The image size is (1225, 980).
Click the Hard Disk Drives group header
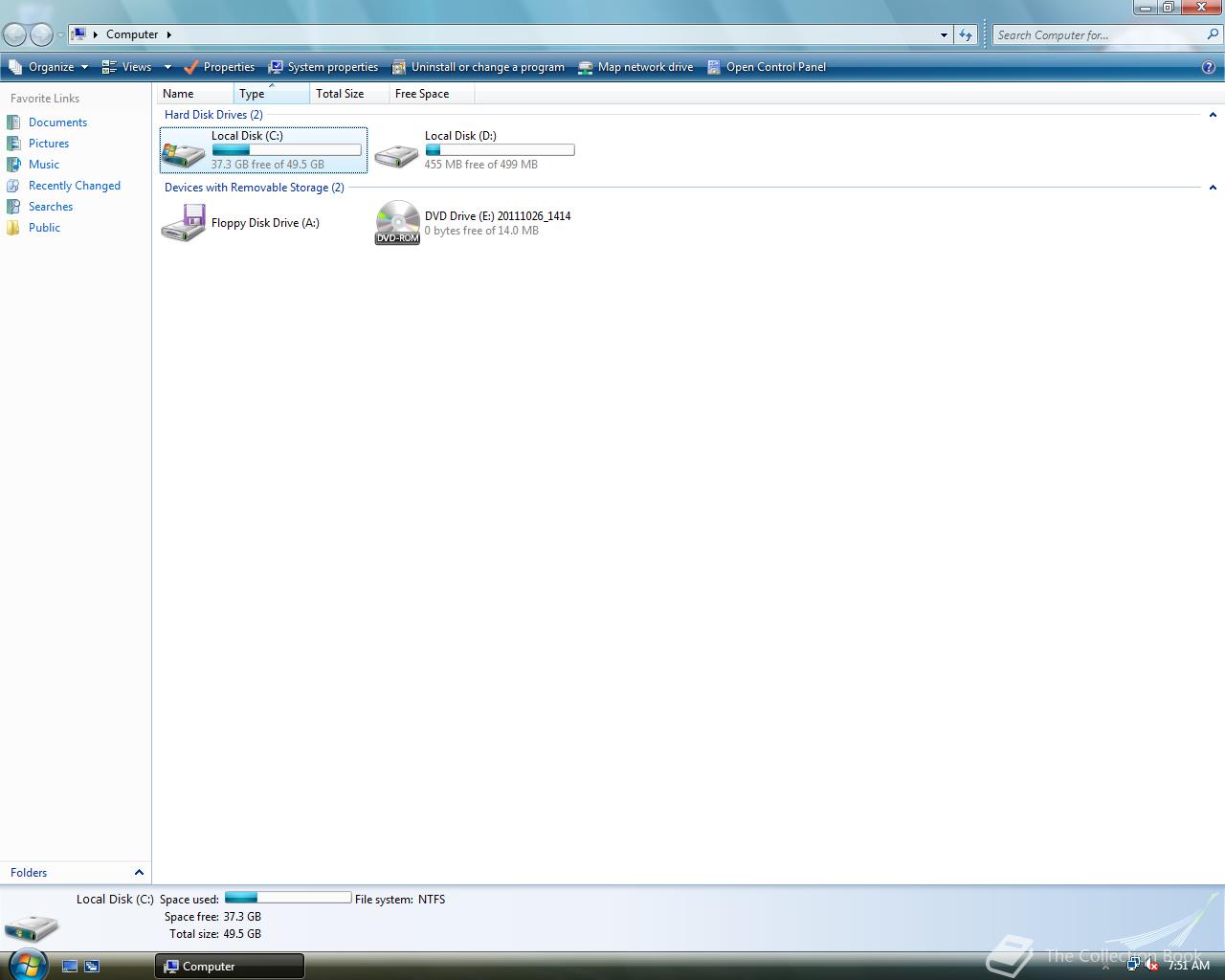coord(213,115)
